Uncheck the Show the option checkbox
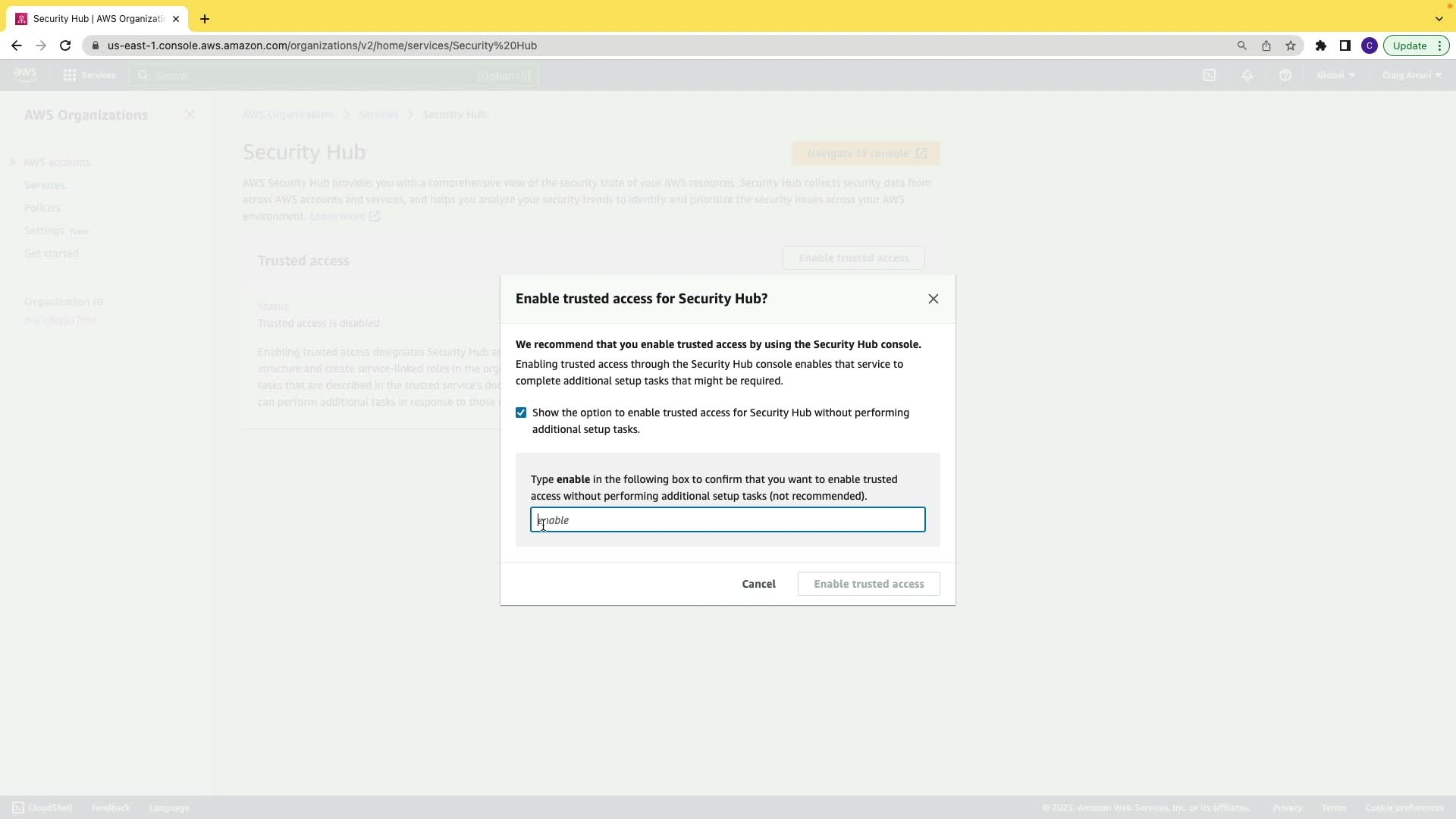The width and height of the screenshot is (1456, 819). pos(521,413)
